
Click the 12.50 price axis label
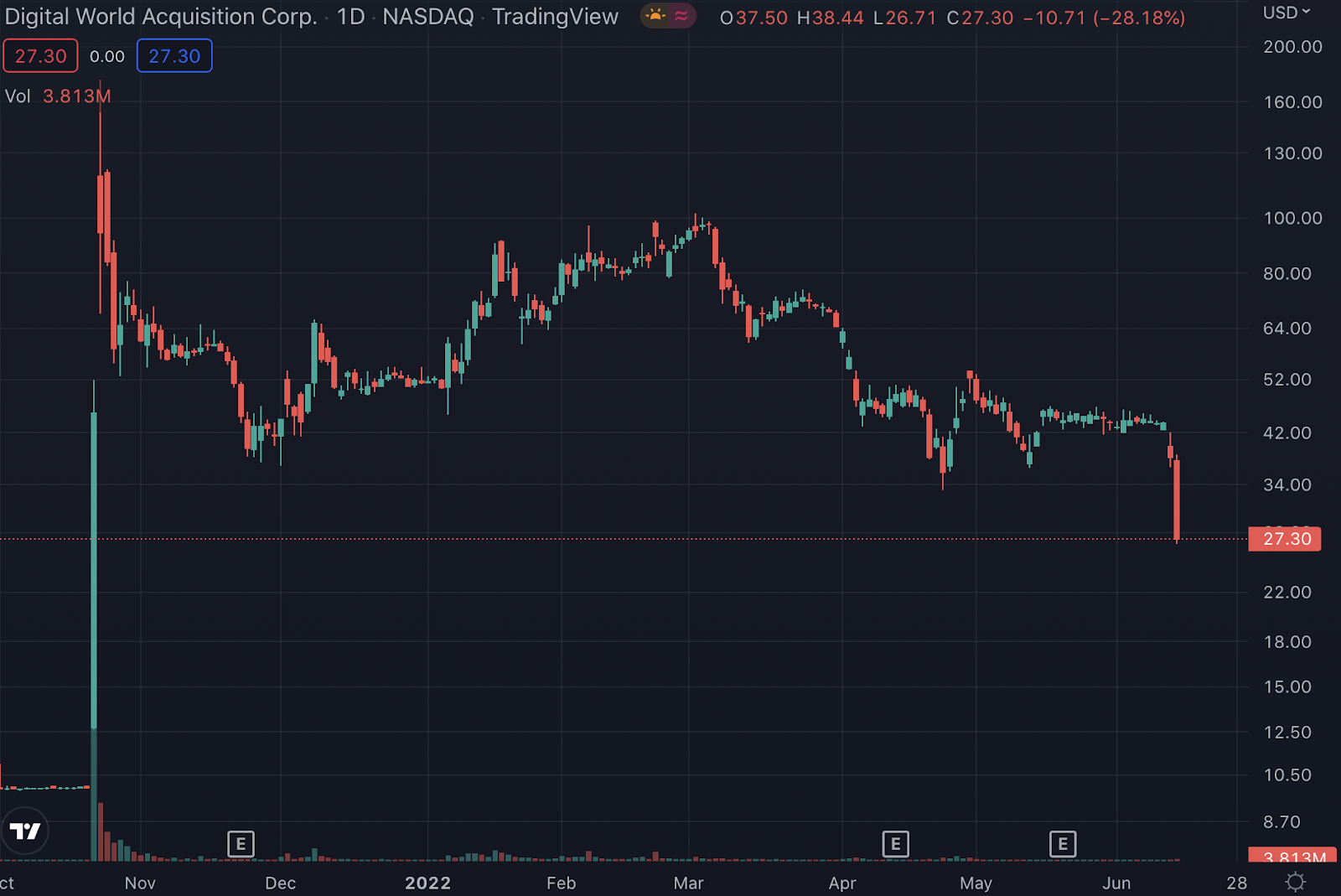(1287, 733)
